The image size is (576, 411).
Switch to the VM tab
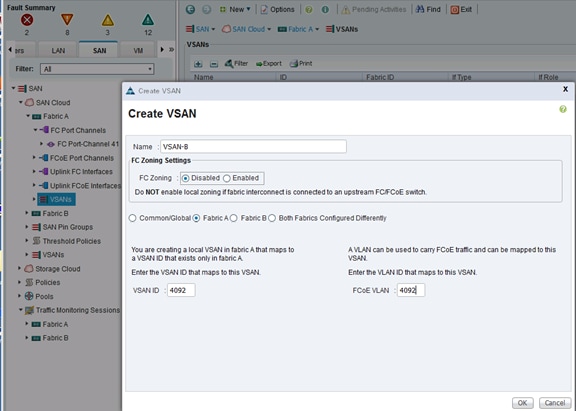[x=138, y=51]
